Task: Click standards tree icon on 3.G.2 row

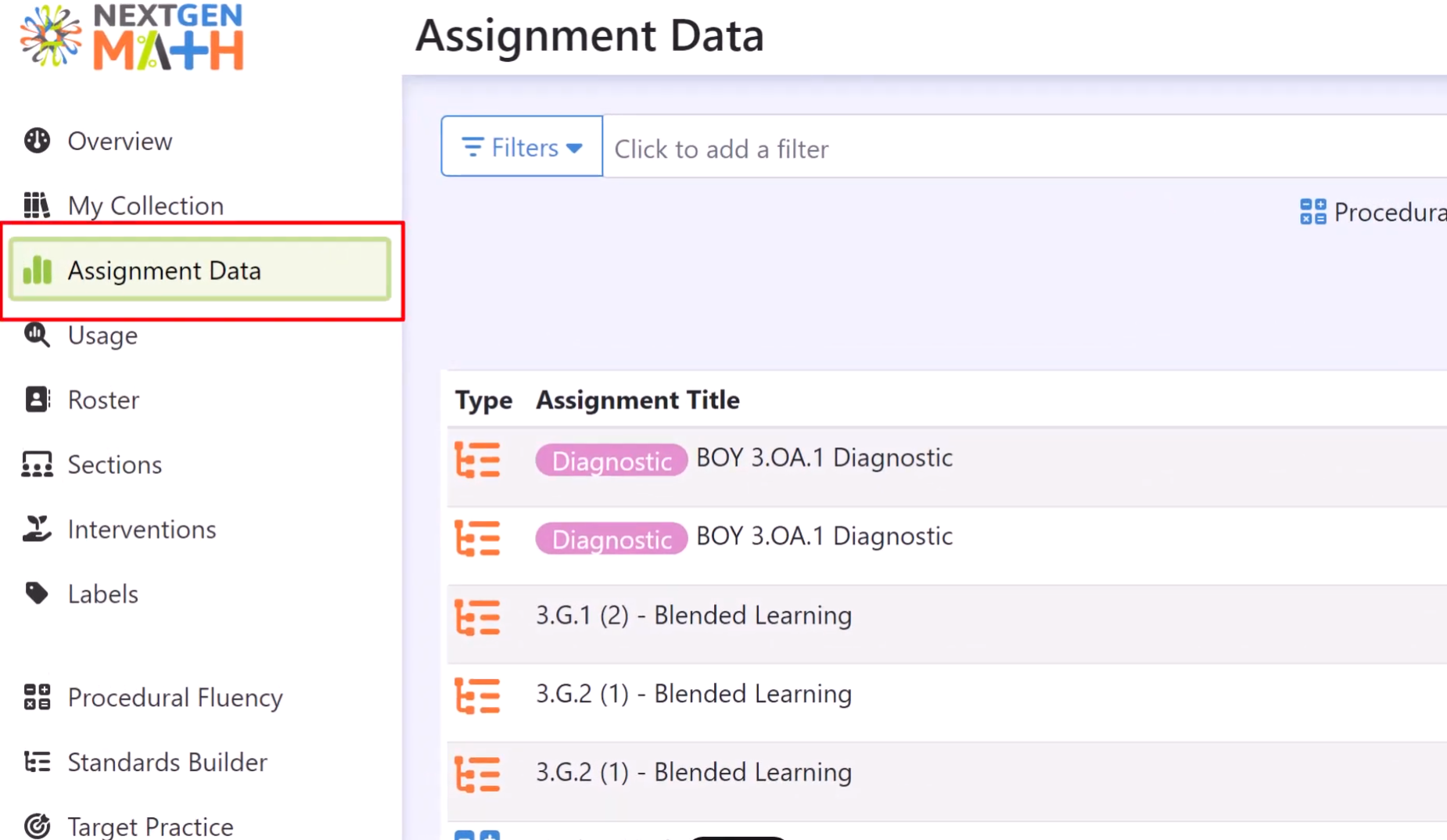Action: click(477, 695)
